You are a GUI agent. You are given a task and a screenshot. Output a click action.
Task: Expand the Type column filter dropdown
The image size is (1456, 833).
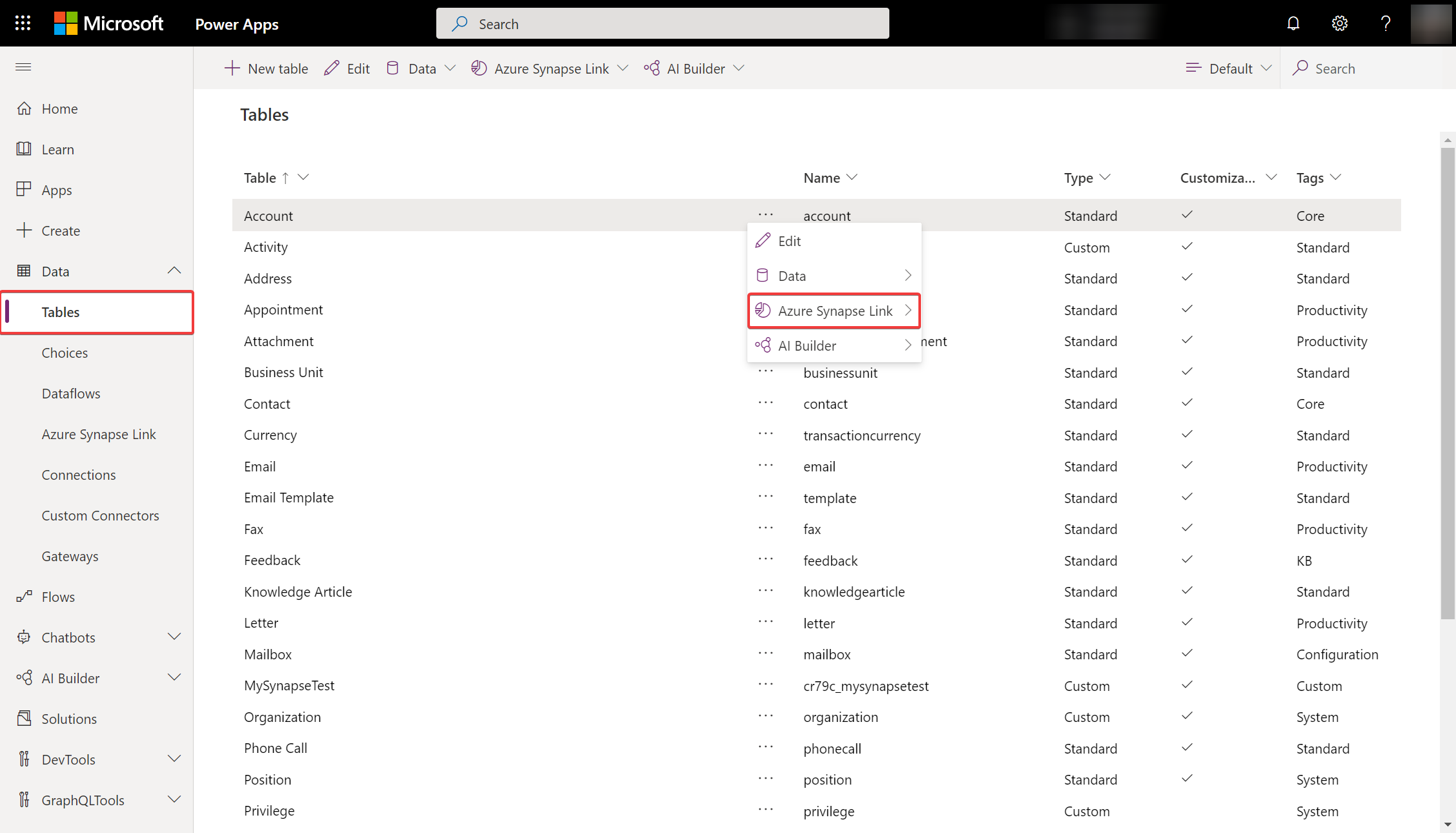tap(1106, 178)
